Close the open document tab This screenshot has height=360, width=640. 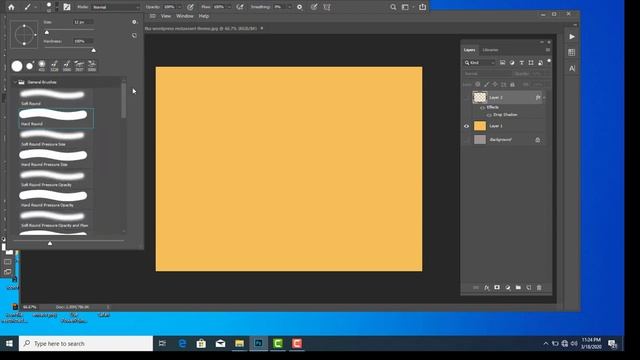262,29
